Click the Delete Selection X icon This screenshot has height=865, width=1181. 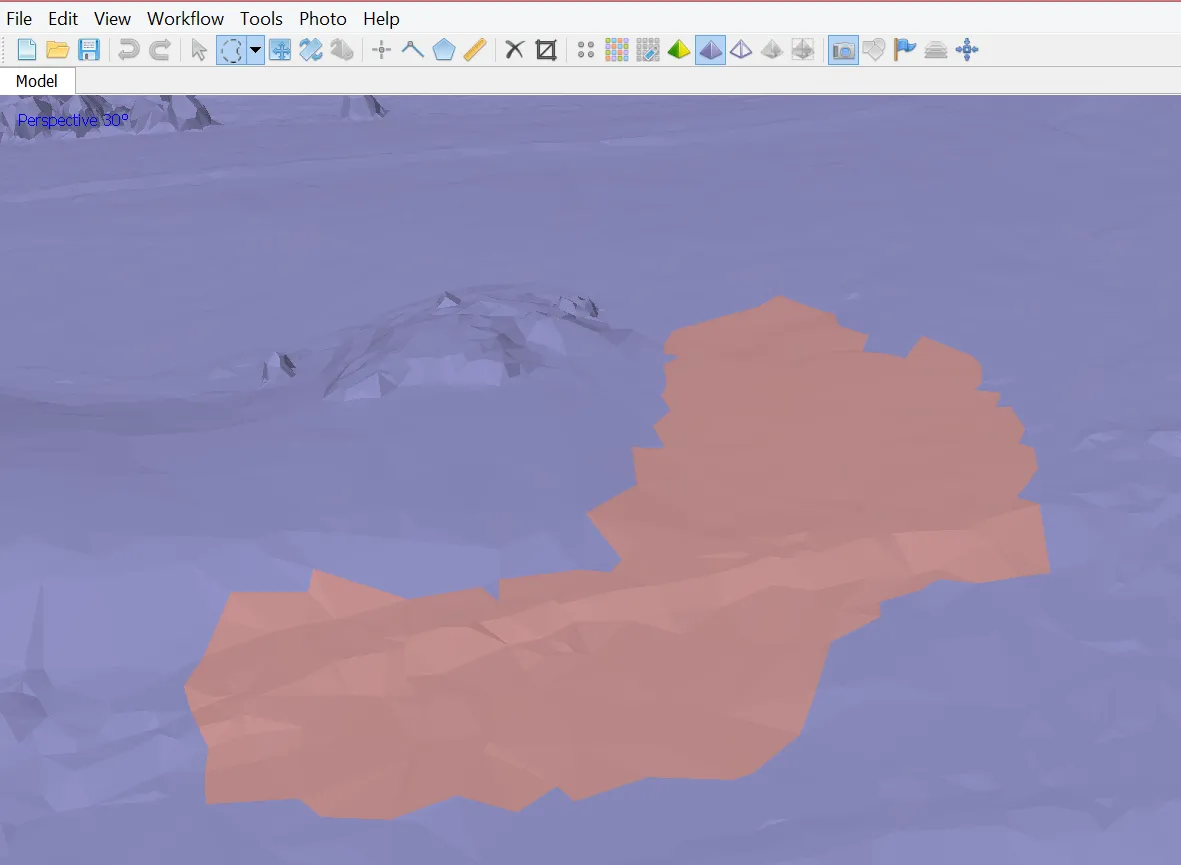(515, 50)
